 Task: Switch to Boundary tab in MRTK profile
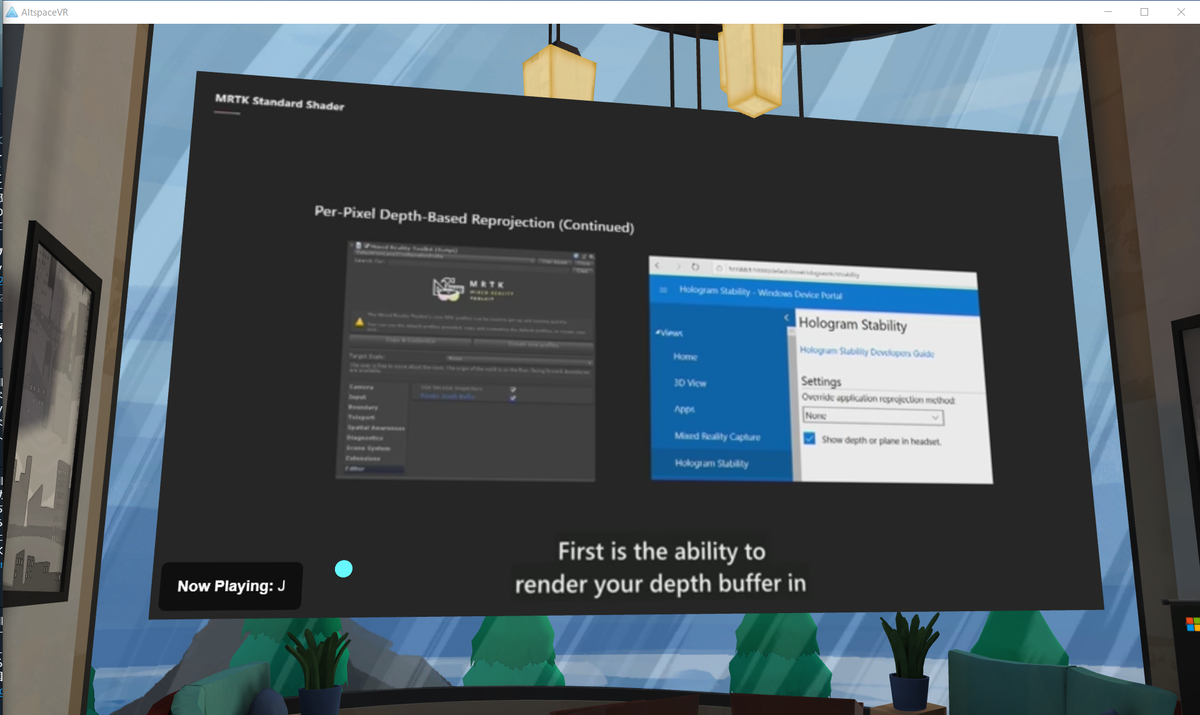pos(363,407)
